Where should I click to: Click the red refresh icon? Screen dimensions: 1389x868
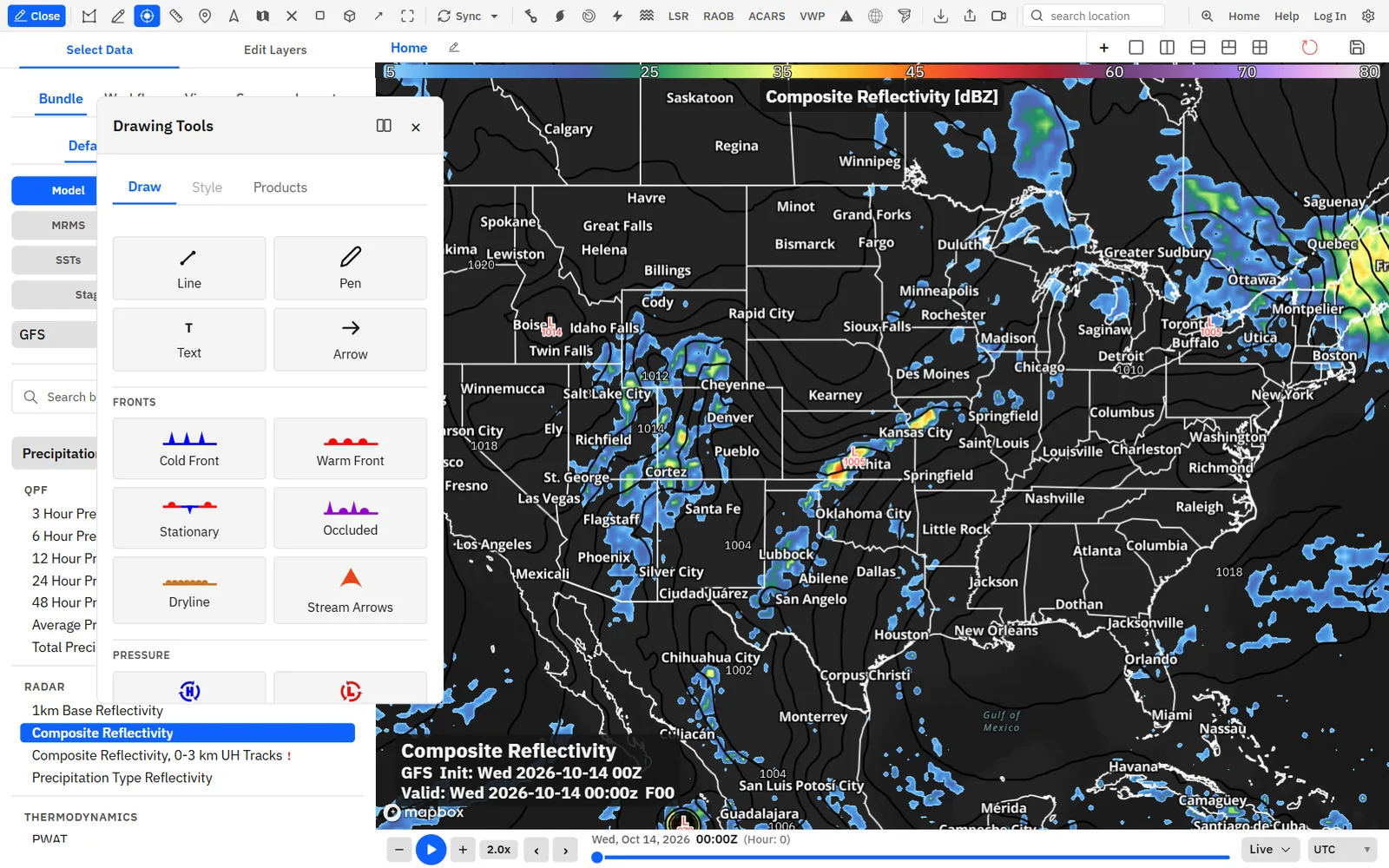click(1309, 47)
